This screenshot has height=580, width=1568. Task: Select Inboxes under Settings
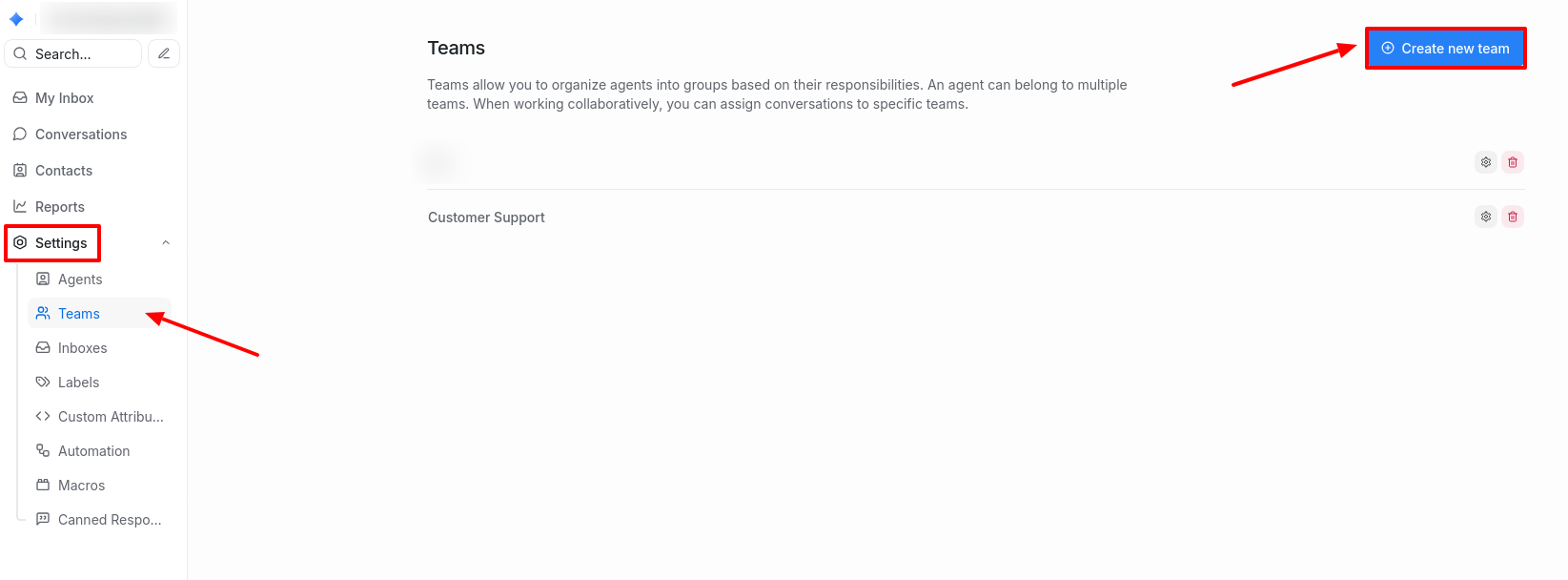(x=82, y=348)
